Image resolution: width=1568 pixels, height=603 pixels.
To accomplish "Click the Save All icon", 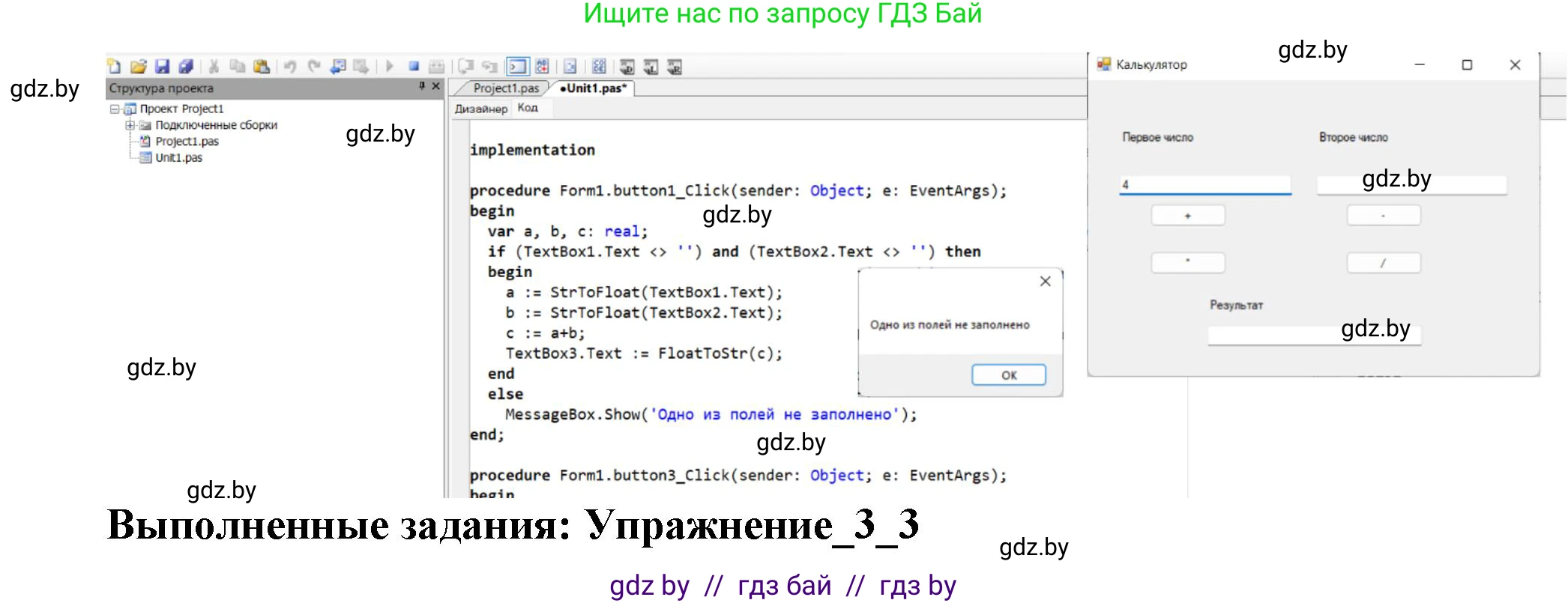I will 186,67.
